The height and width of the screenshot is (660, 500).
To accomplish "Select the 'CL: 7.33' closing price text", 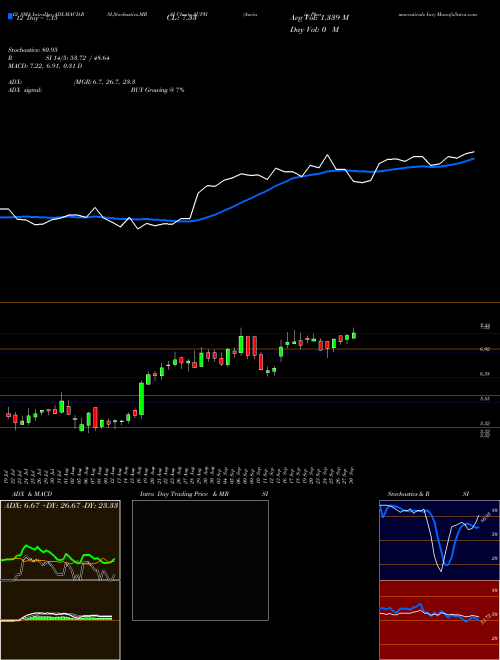I will [x=182, y=18].
